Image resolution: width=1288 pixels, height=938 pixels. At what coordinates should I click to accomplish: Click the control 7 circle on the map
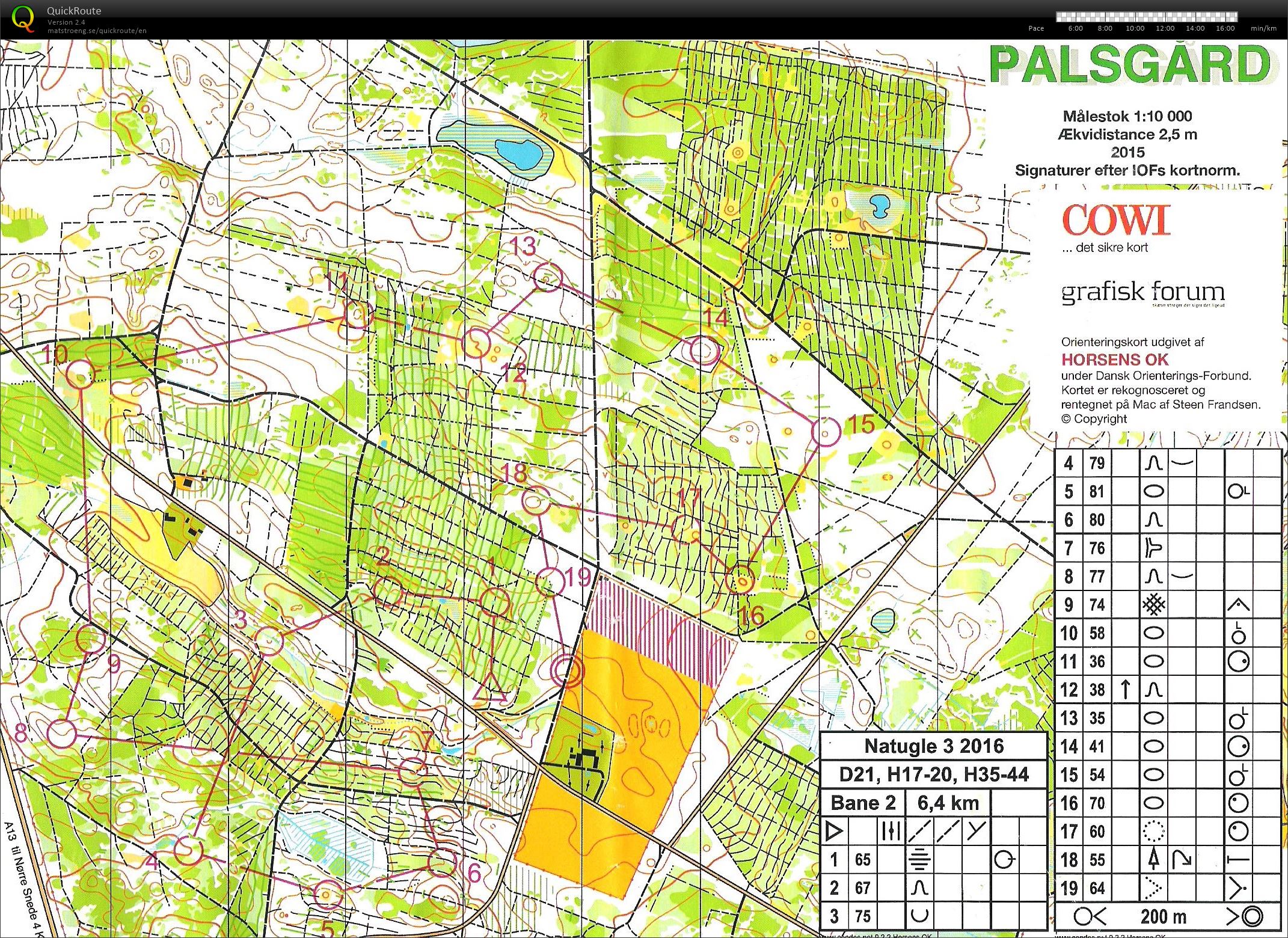click(x=414, y=771)
